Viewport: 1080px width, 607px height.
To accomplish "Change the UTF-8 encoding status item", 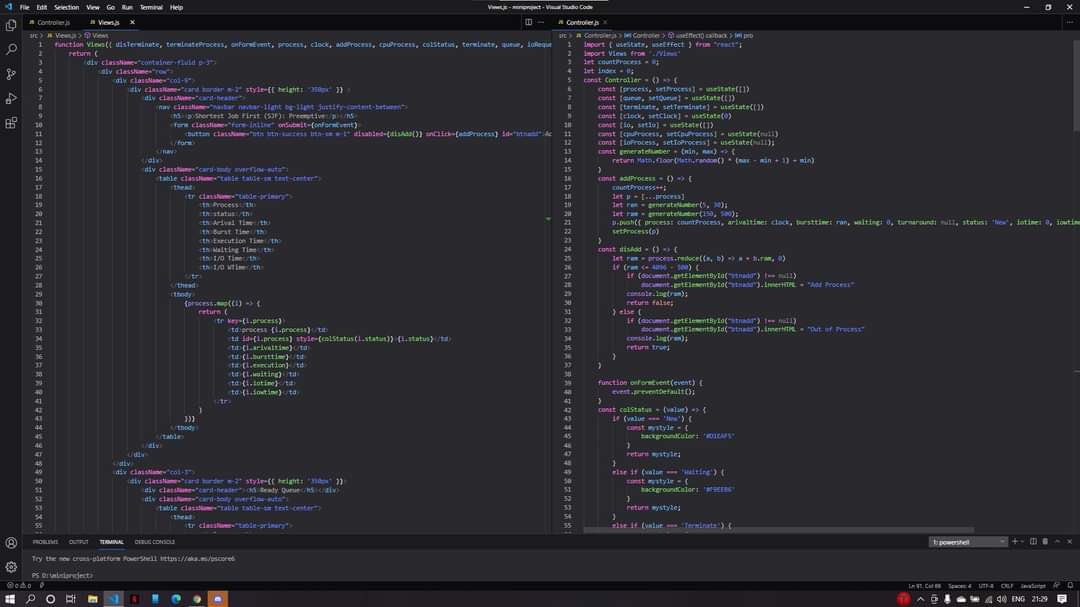I will tap(986, 586).
